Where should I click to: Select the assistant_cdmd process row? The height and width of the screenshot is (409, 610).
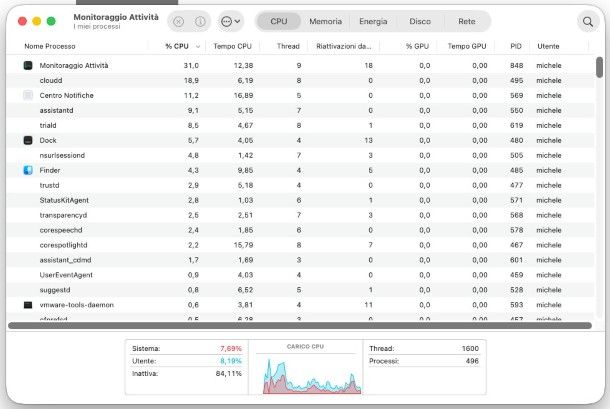click(x=300, y=260)
